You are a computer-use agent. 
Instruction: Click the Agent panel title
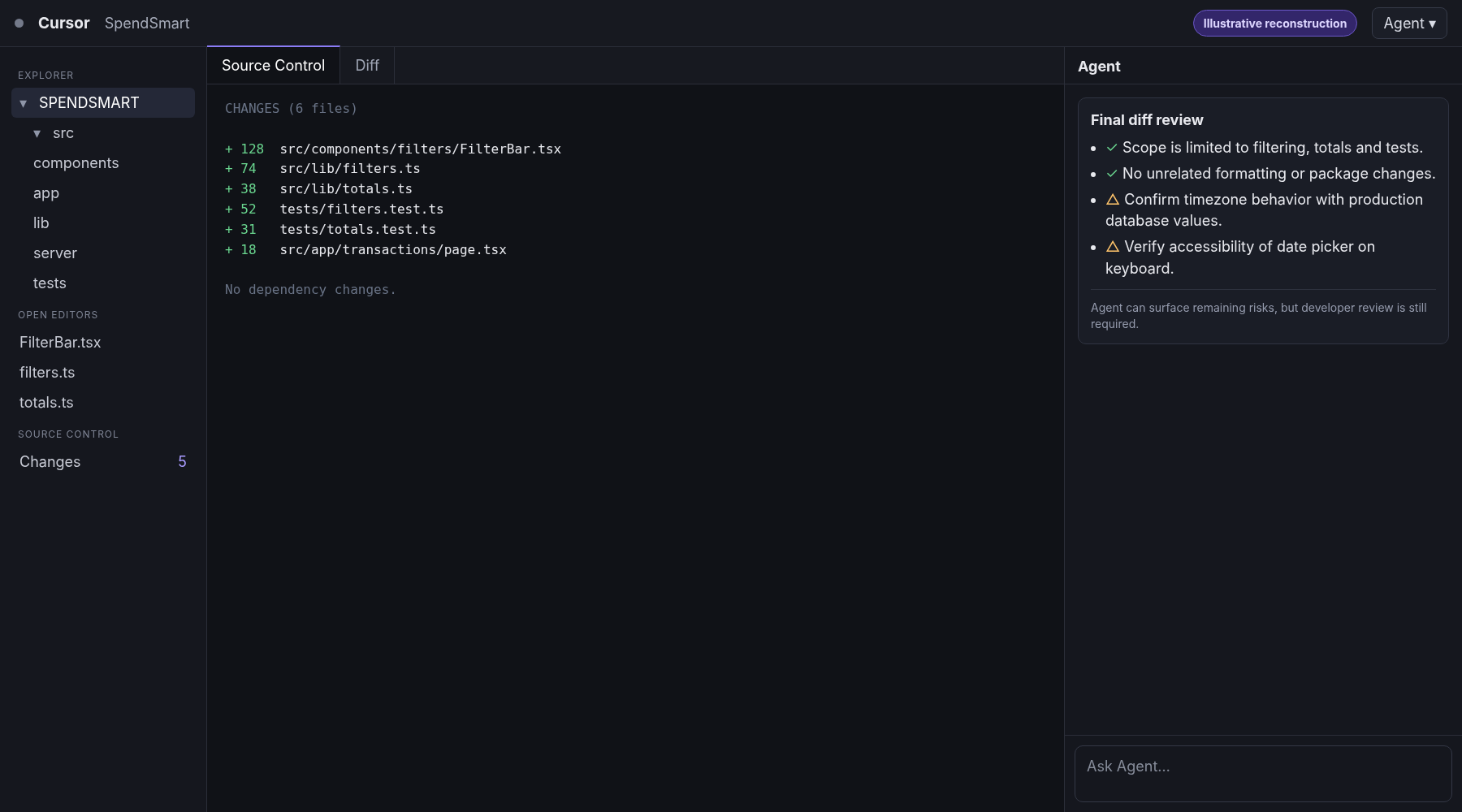pos(1099,67)
